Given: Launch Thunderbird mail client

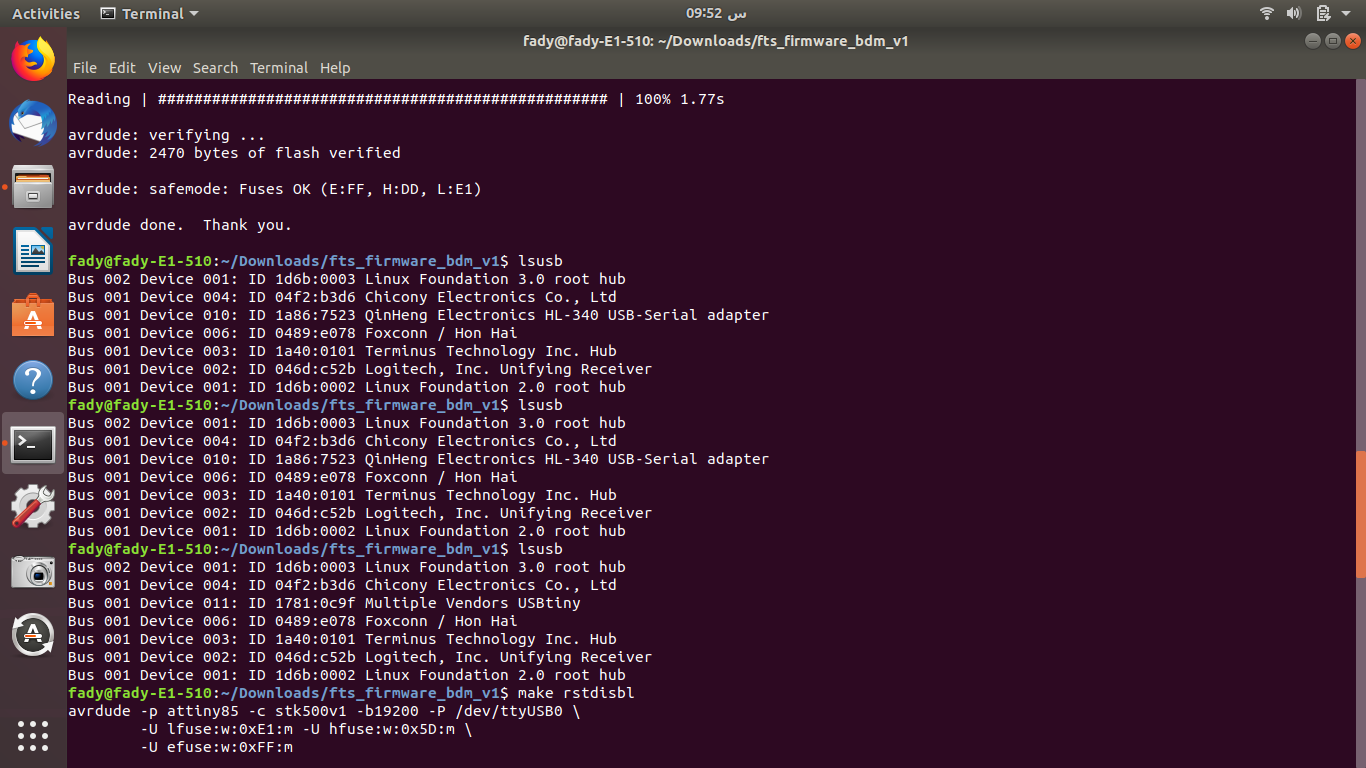Looking at the screenshot, I should tap(33, 124).
